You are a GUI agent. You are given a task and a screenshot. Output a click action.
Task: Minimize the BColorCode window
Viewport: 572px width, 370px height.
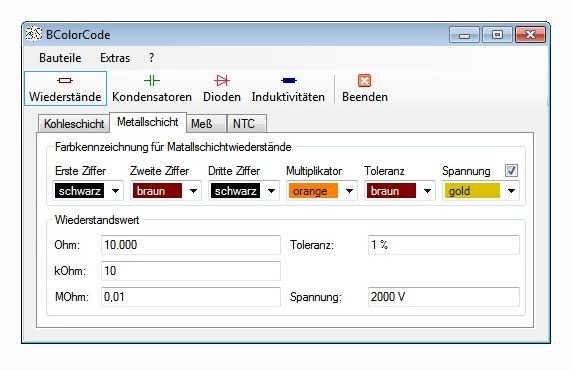(x=464, y=35)
